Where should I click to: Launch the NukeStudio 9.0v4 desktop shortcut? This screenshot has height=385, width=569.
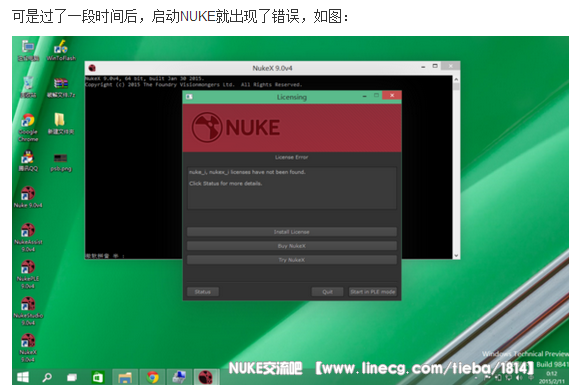coord(28,311)
